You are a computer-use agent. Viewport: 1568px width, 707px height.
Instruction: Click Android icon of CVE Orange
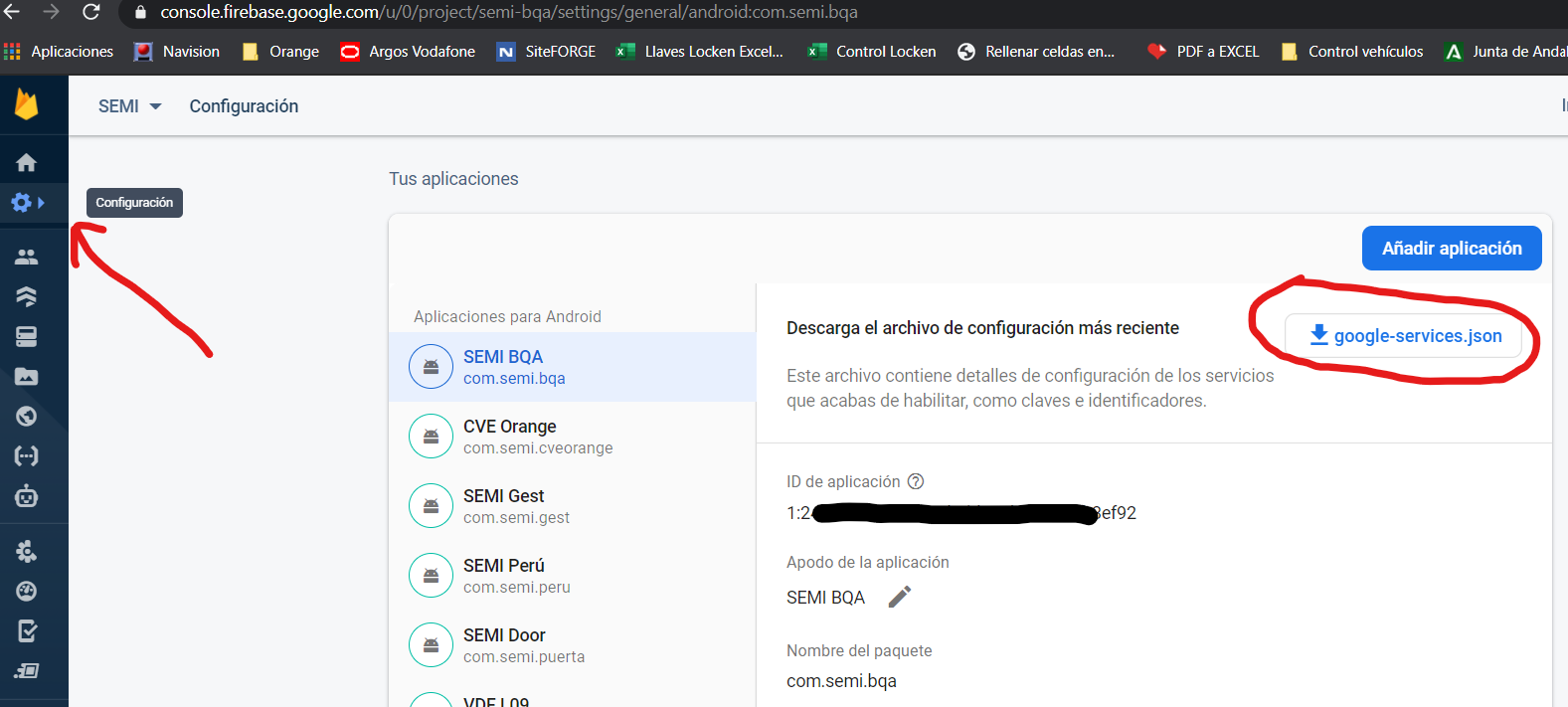[x=432, y=437]
